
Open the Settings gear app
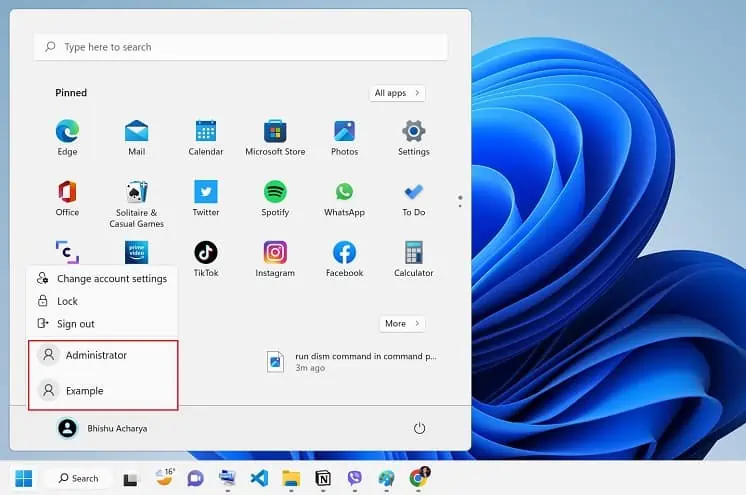[x=413, y=138]
